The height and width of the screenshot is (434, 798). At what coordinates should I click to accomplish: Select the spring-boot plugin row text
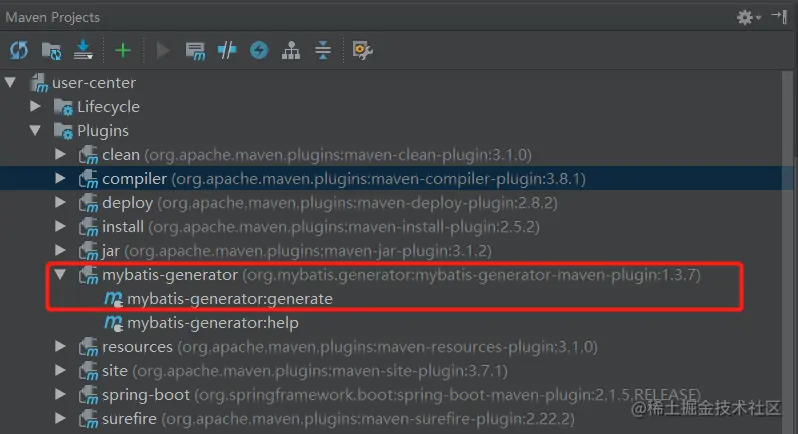[x=402, y=395]
